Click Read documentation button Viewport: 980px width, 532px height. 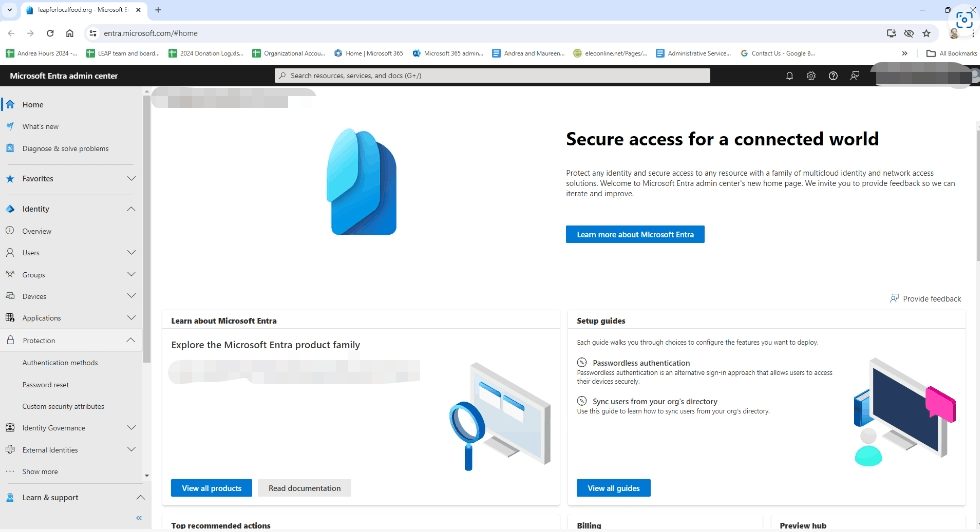click(x=304, y=488)
